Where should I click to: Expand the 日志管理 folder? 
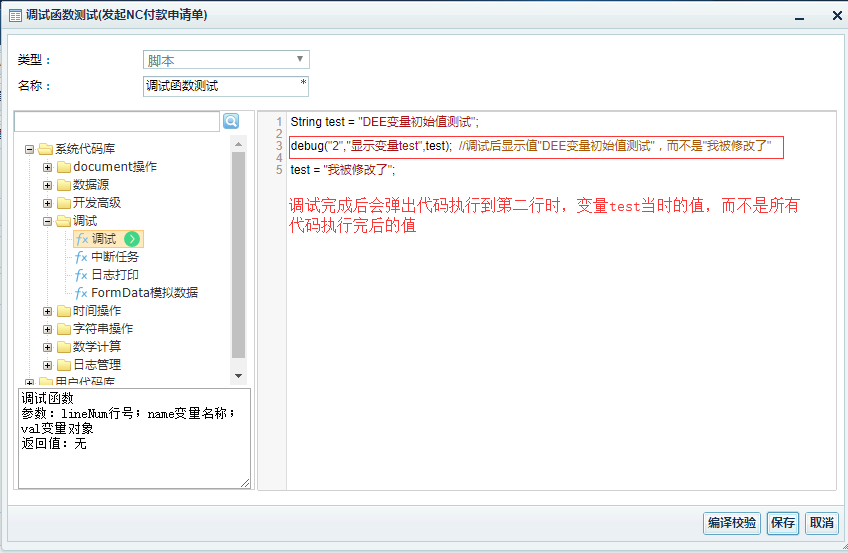click(x=48, y=365)
